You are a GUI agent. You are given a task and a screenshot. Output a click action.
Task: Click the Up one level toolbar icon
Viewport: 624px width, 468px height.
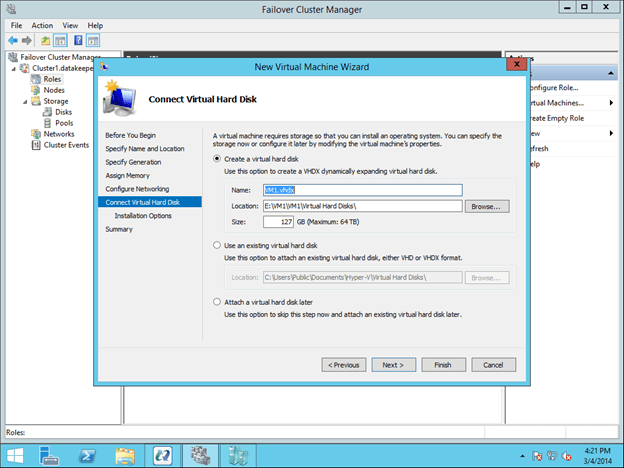tap(45, 39)
